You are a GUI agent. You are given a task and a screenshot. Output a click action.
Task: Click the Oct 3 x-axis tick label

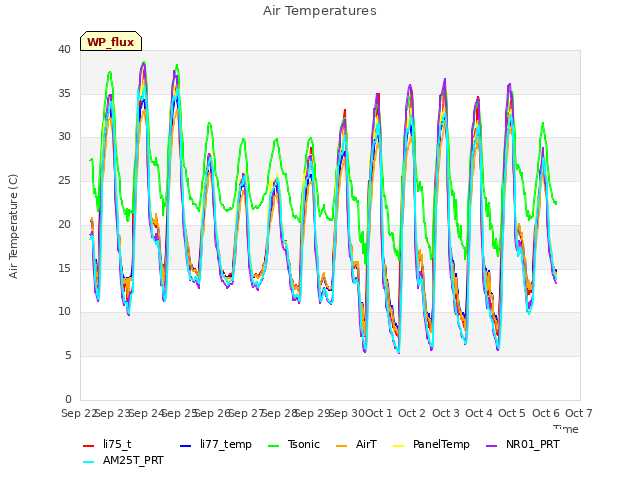click(x=446, y=413)
